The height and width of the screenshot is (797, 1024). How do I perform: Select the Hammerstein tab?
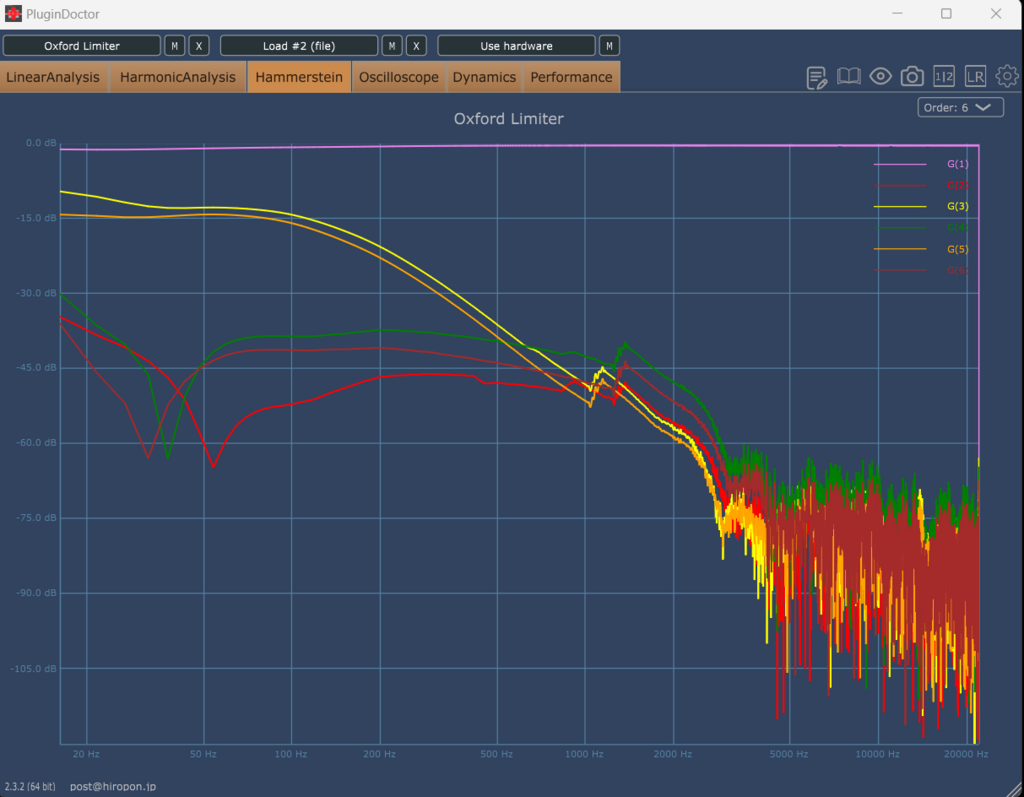pos(299,77)
